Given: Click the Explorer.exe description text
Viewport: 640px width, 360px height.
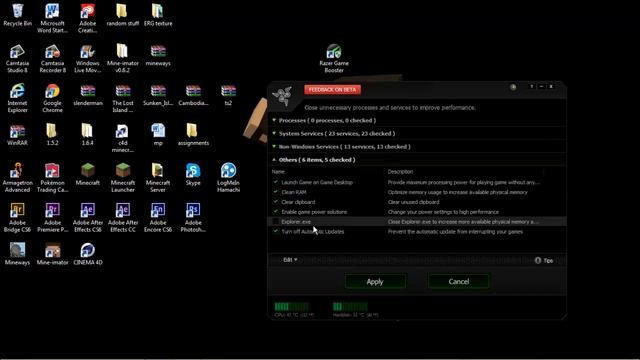Looking at the screenshot, I should (463, 222).
